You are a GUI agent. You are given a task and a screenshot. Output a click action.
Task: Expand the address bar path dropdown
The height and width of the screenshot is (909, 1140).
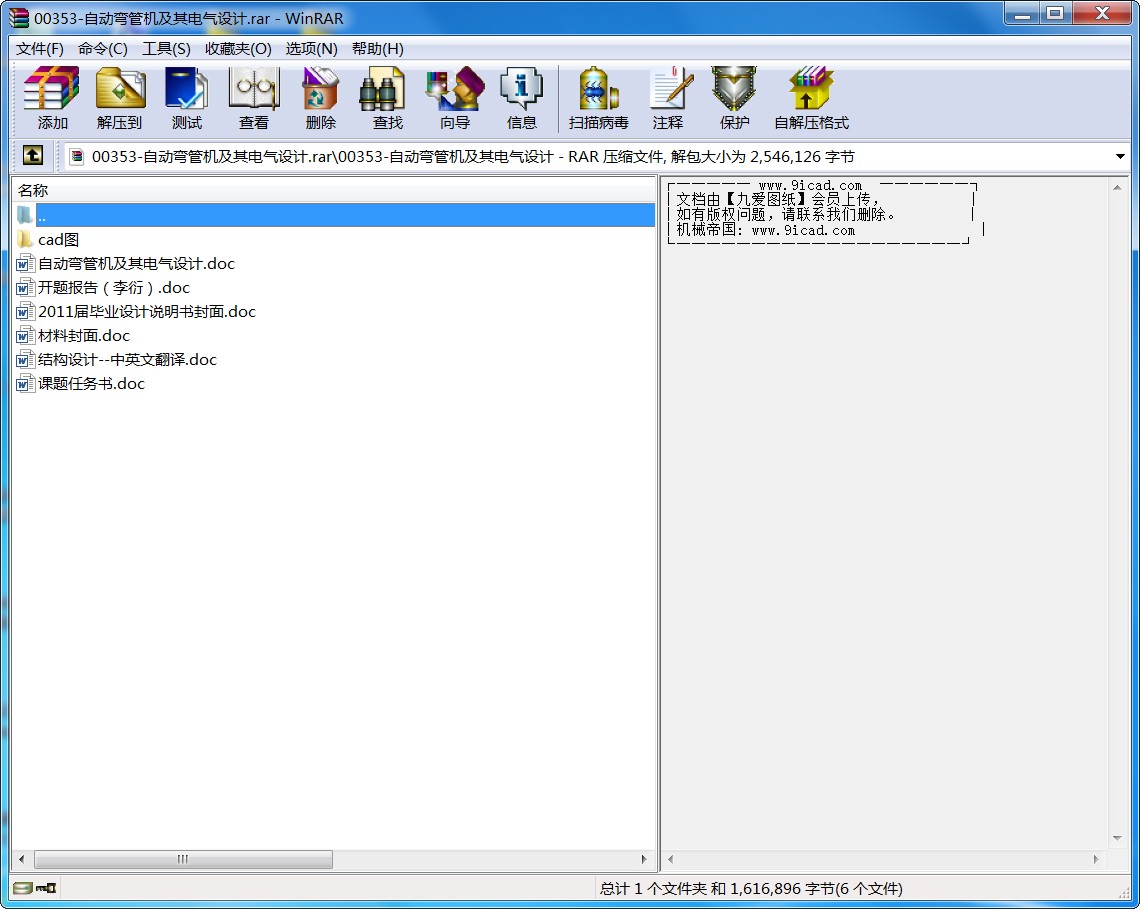tap(1120, 156)
